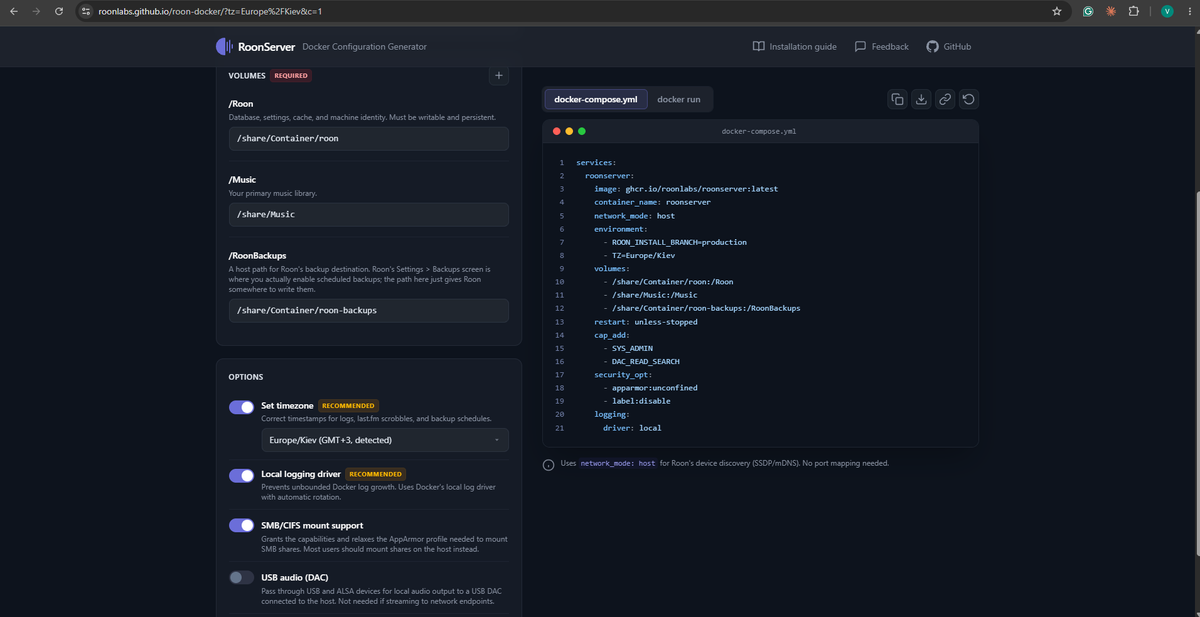This screenshot has height=617, width=1200.
Task: Click code line 'SYS_ADMIN'
Action: click(633, 348)
